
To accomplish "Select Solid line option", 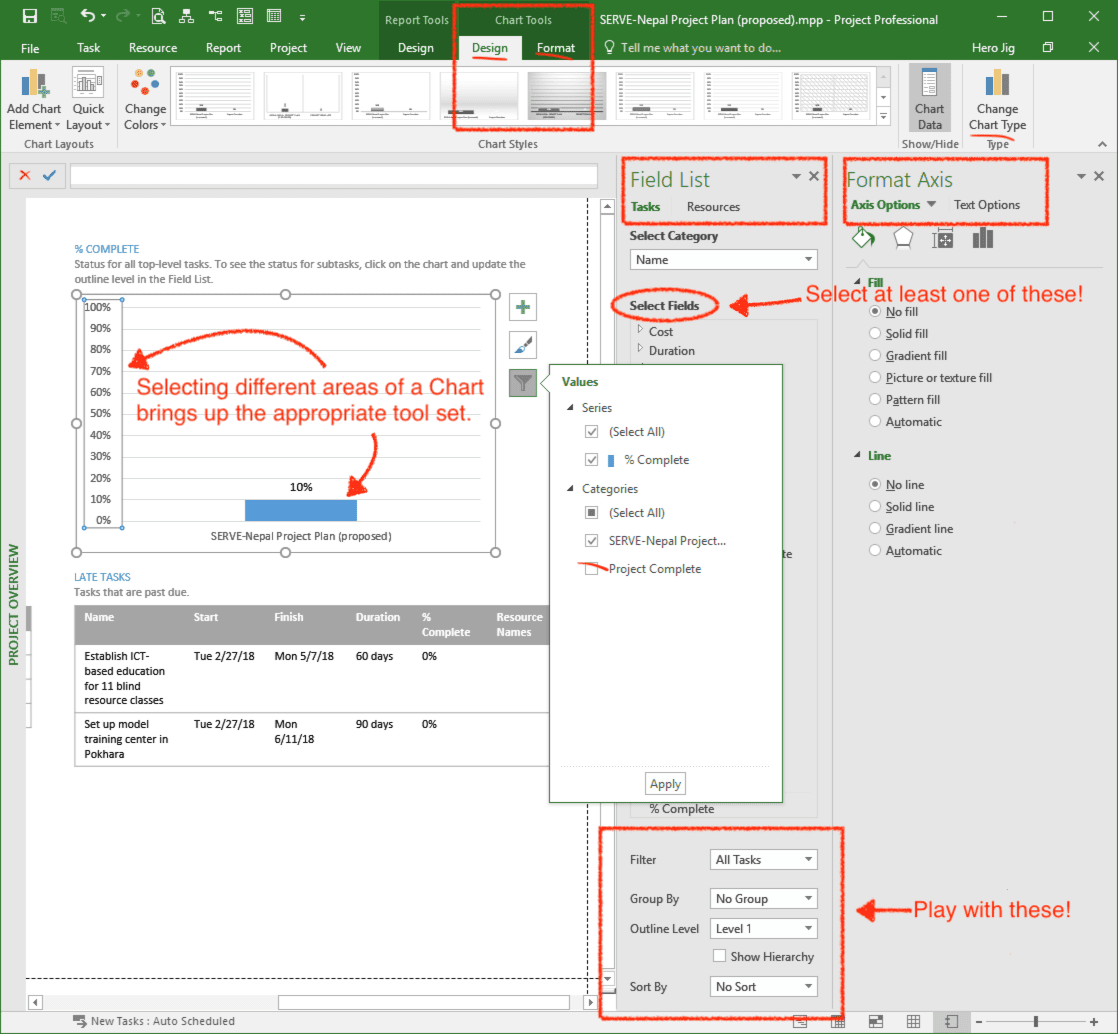I will point(875,506).
